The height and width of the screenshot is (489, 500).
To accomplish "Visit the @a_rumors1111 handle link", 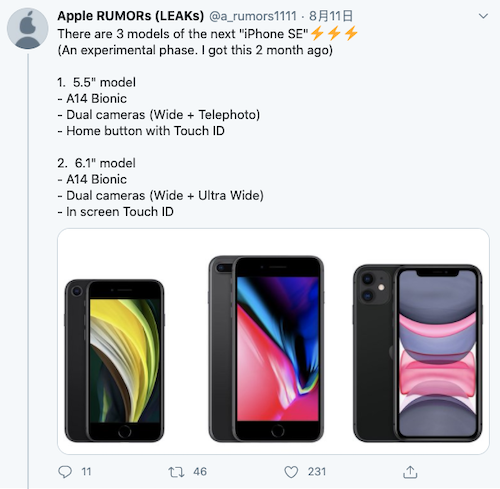I will pyautogui.click(x=253, y=16).
